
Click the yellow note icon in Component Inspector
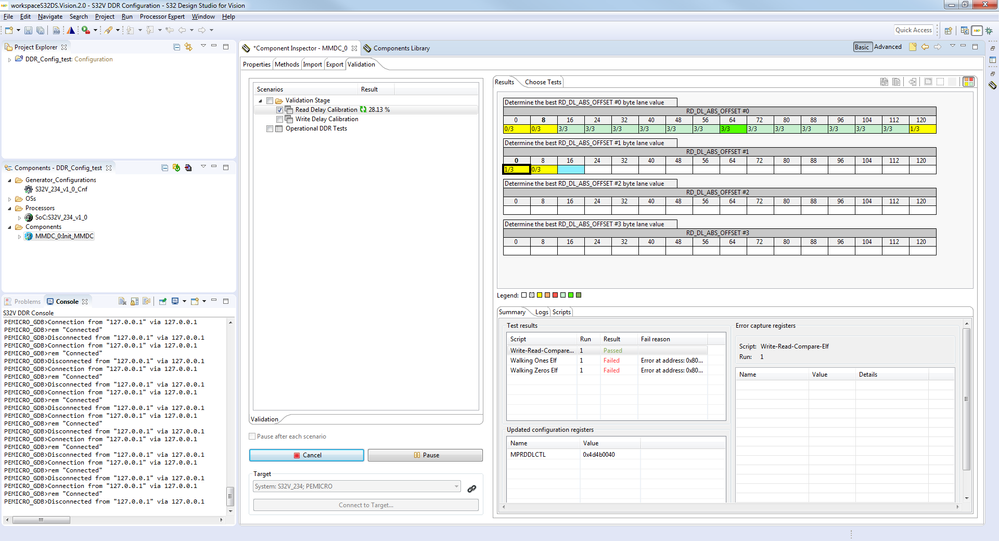point(913,47)
